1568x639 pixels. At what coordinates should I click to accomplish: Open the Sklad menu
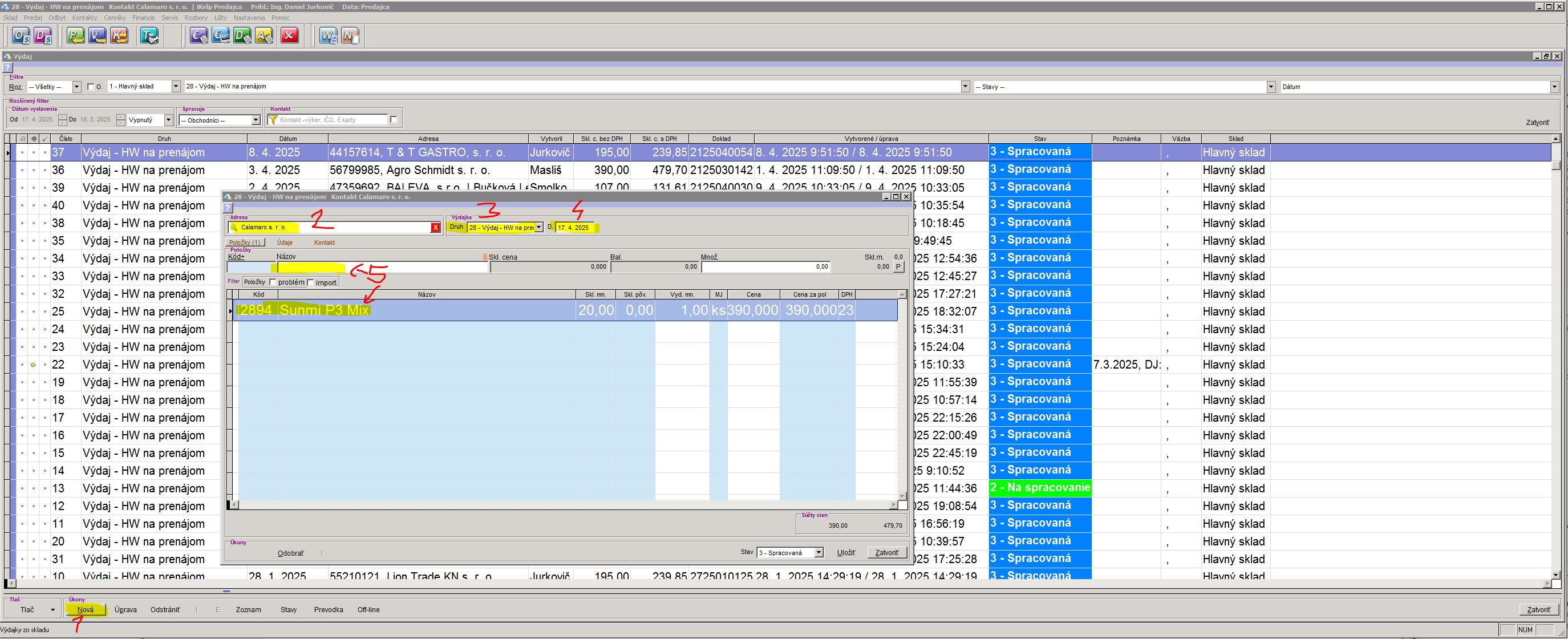10,18
